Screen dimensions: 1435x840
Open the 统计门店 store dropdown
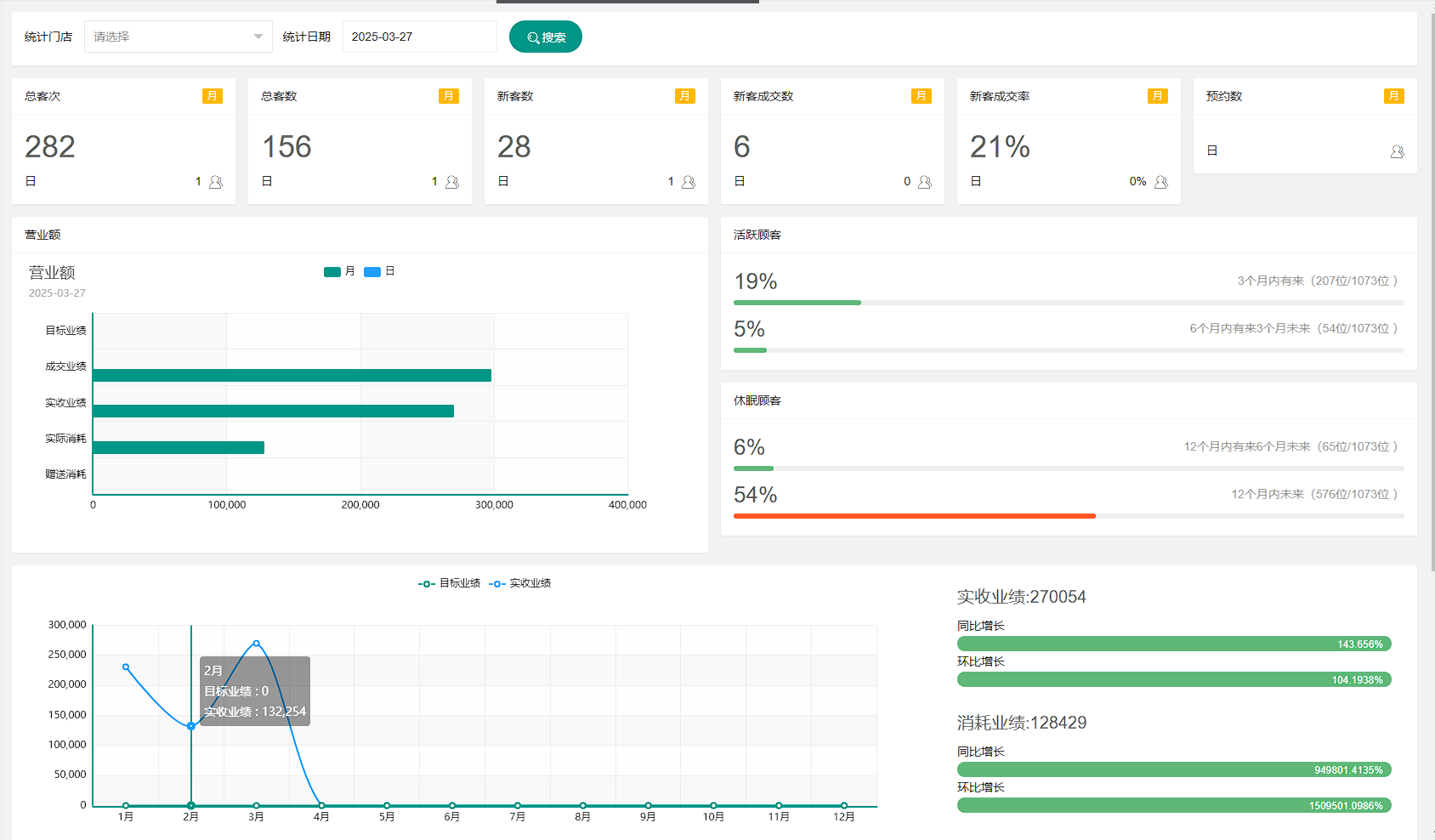click(x=170, y=37)
